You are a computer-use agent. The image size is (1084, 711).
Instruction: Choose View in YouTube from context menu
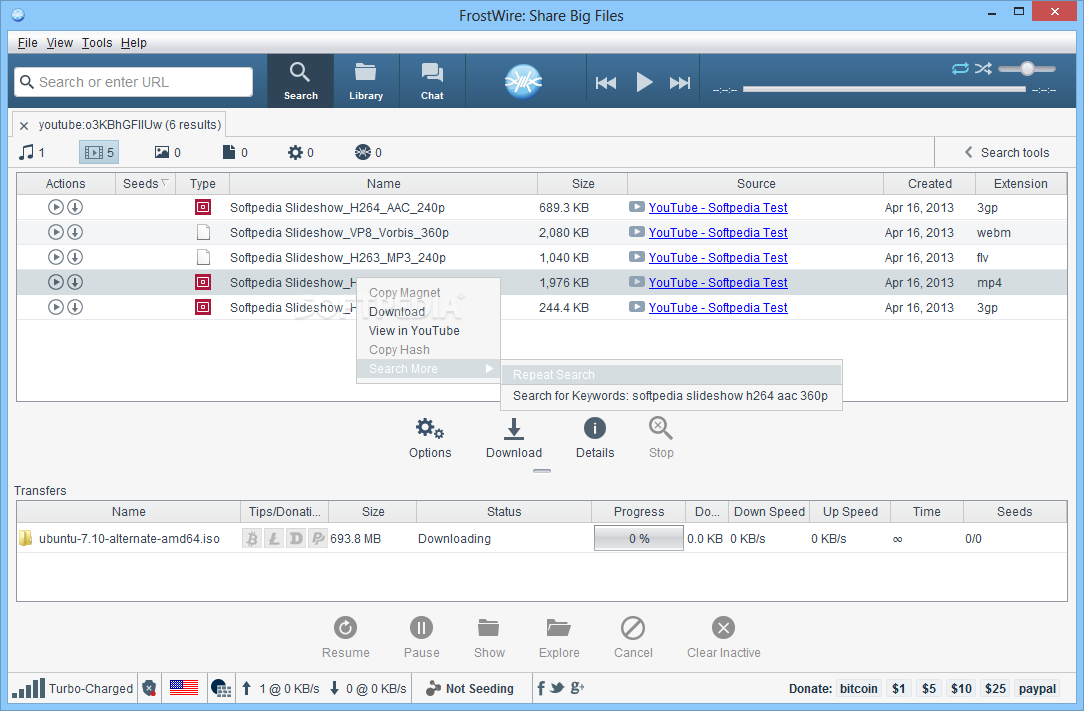[x=428, y=331]
